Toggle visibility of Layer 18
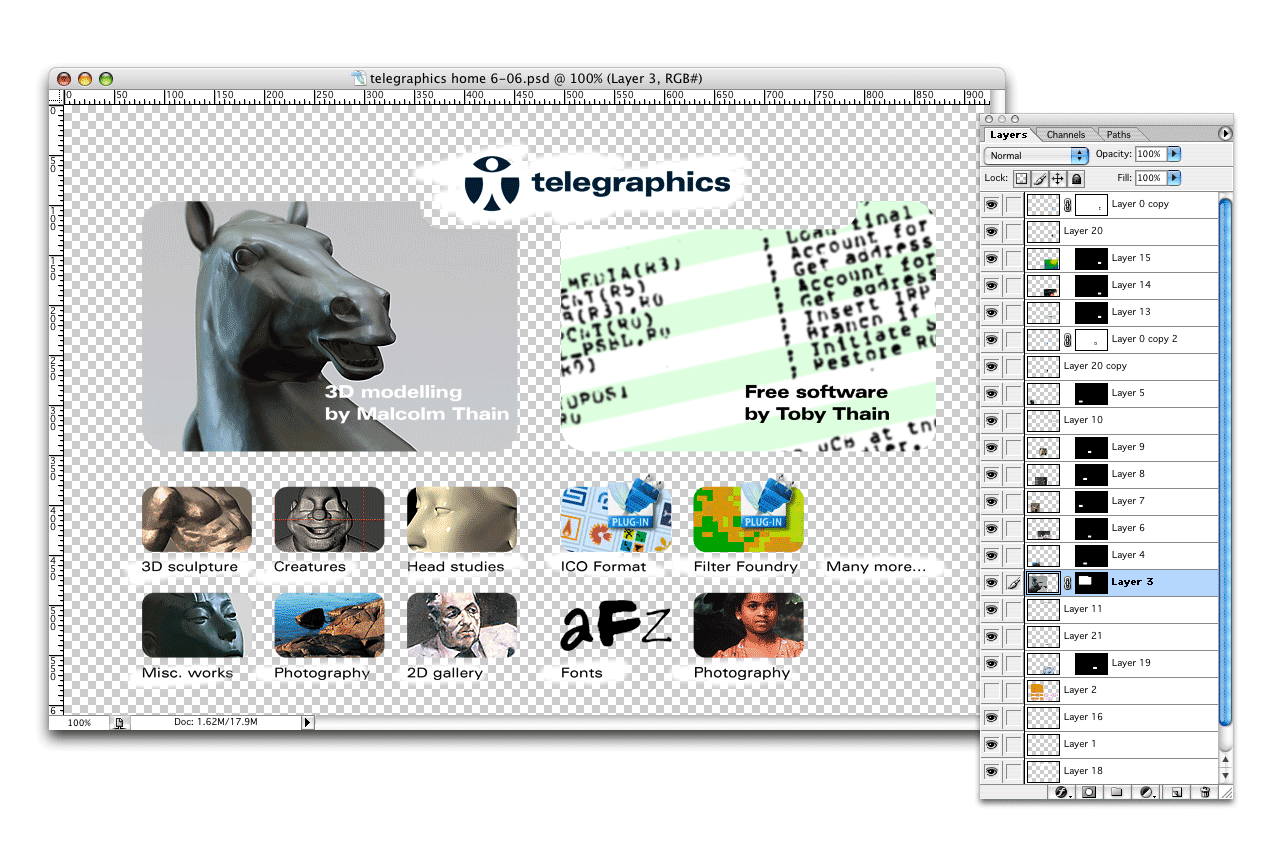The image size is (1274, 868). (x=992, y=771)
